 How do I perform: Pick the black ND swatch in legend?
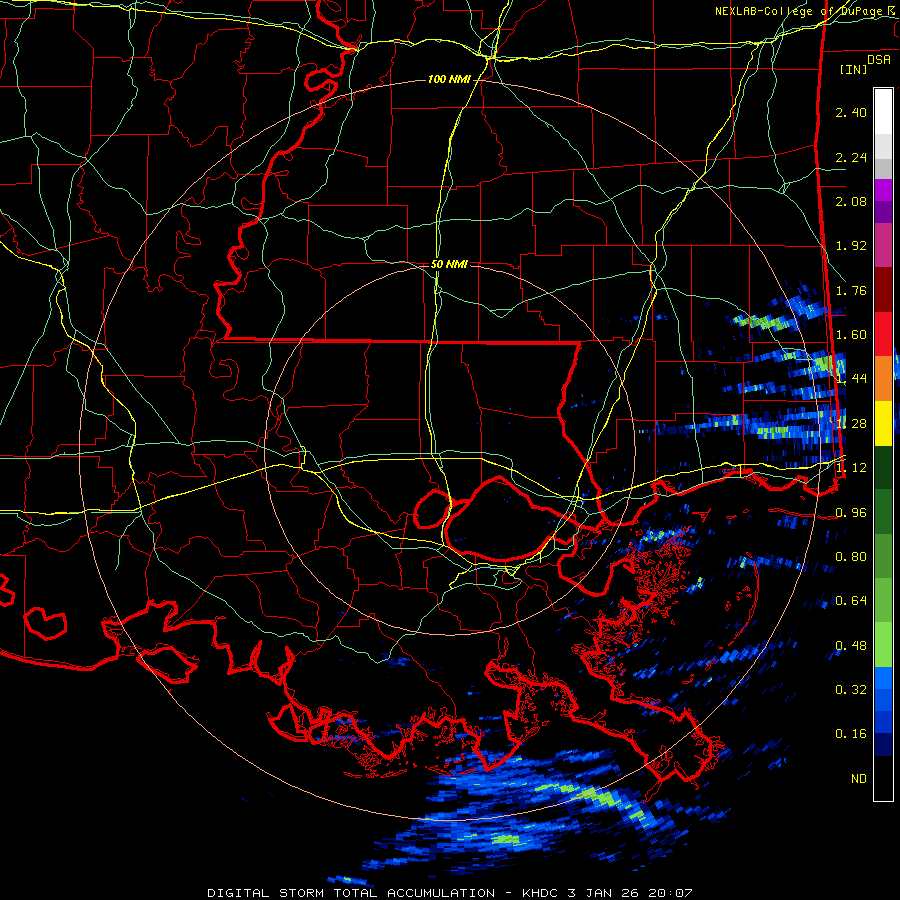pyautogui.click(x=883, y=778)
